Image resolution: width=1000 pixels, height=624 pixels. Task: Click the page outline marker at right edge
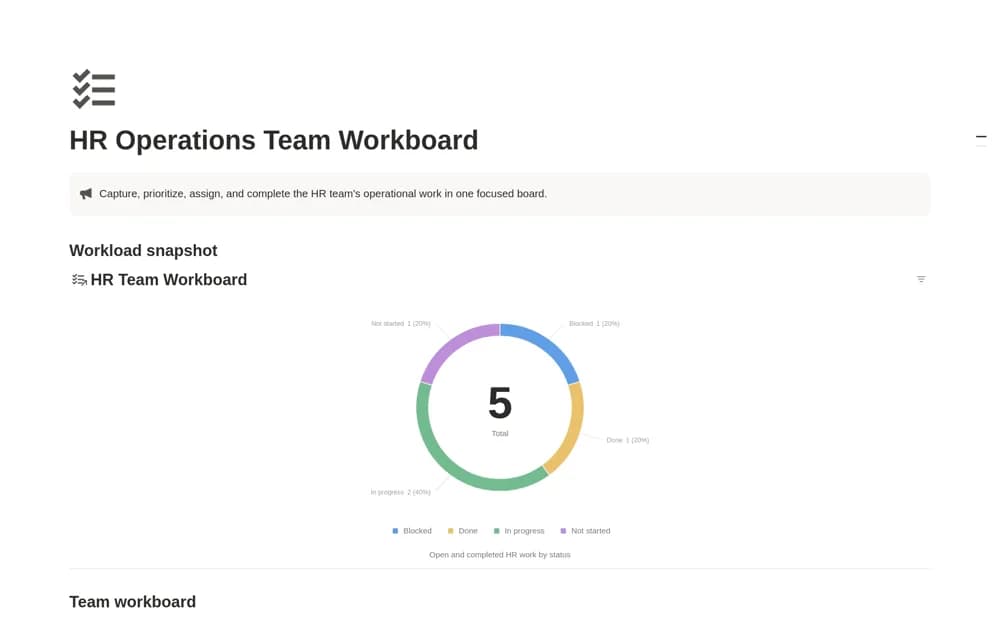click(x=981, y=137)
